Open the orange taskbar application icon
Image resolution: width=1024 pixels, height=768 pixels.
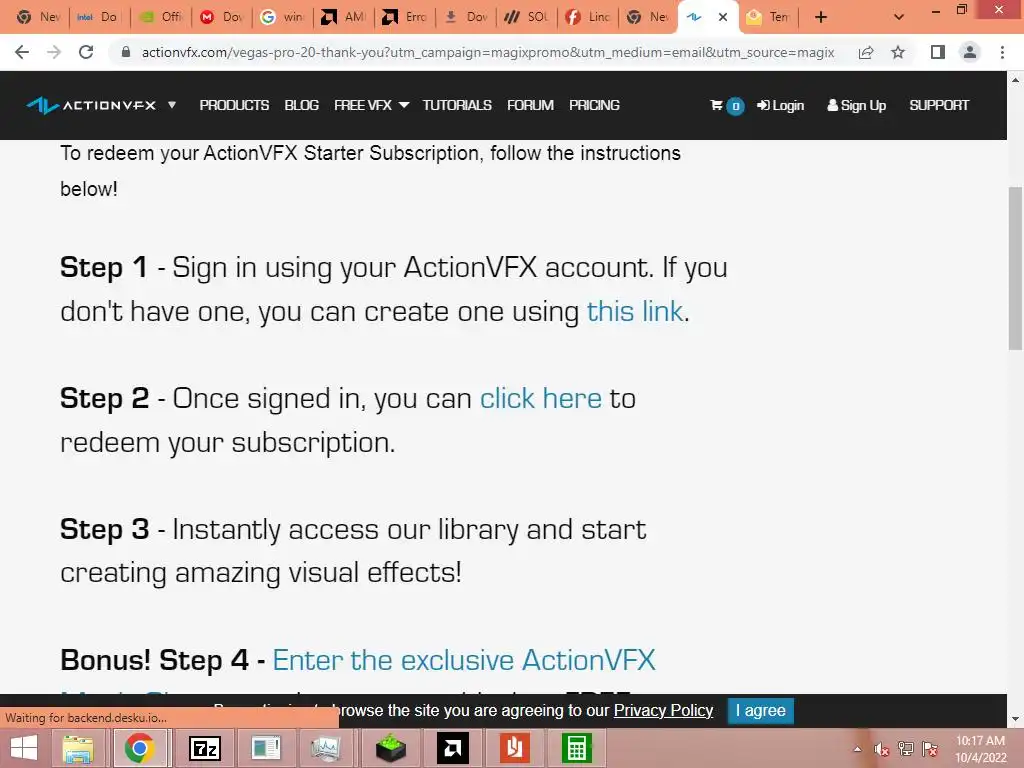tap(515, 748)
